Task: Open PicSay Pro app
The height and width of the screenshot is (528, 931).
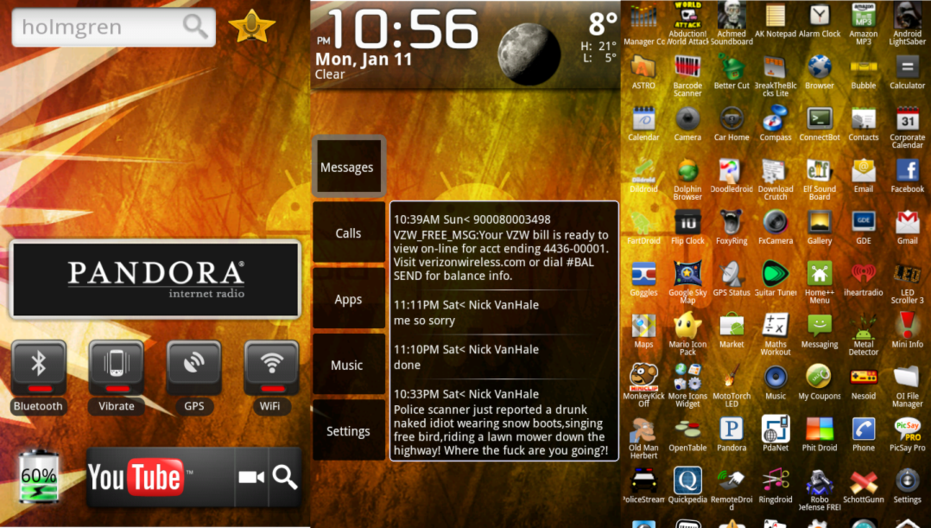Action: [907, 434]
